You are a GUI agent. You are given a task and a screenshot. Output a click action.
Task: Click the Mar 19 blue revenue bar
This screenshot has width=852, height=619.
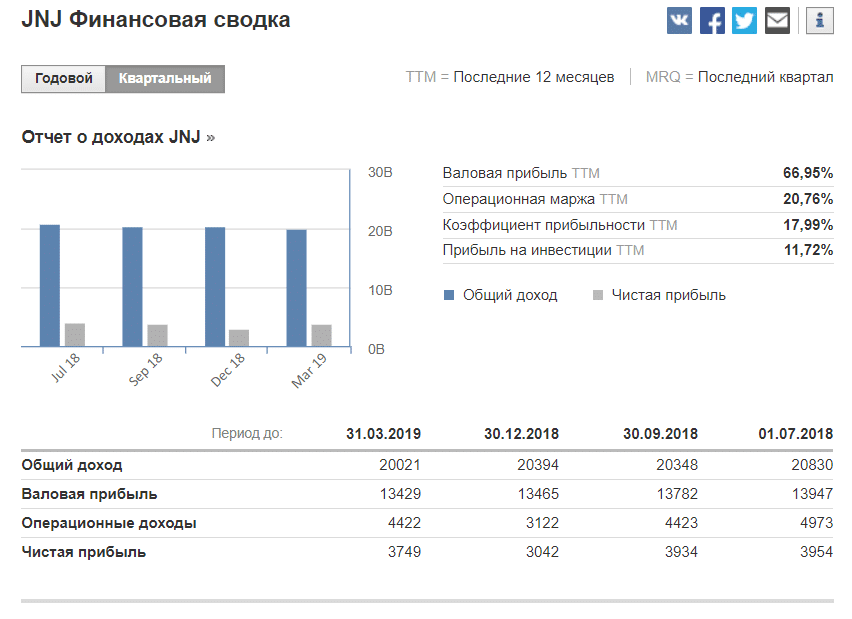click(x=297, y=288)
